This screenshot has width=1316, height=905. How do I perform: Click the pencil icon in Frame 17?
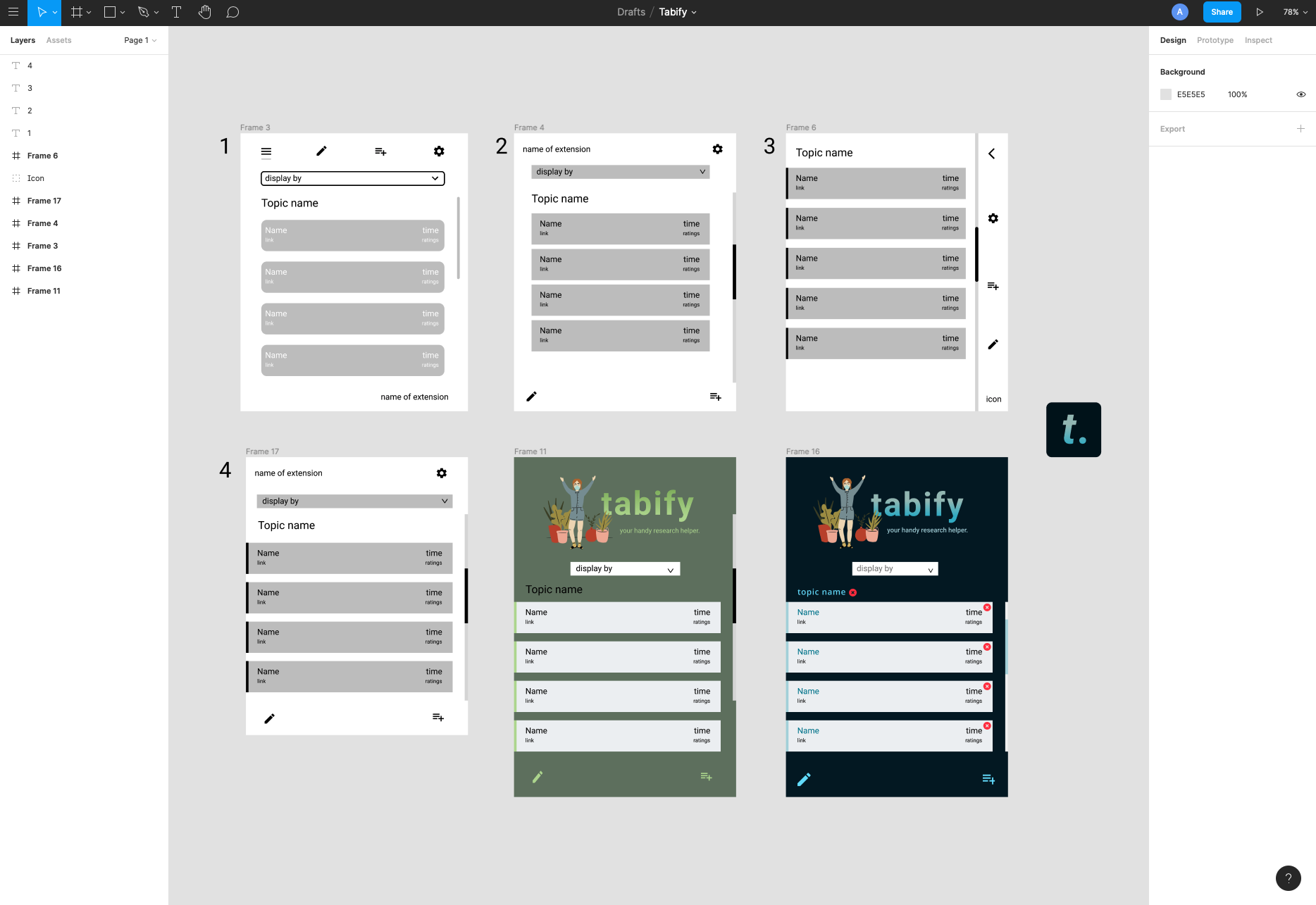269,718
